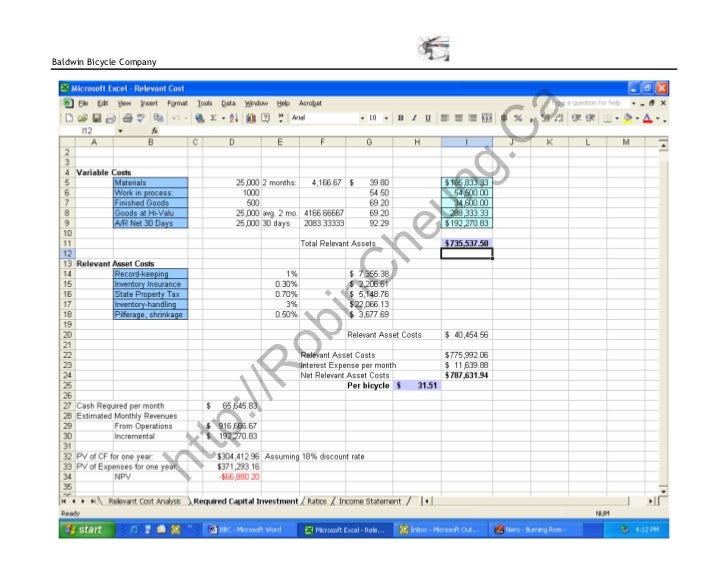
Task: Click Increase Decimal icon
Action: (546, 118)
